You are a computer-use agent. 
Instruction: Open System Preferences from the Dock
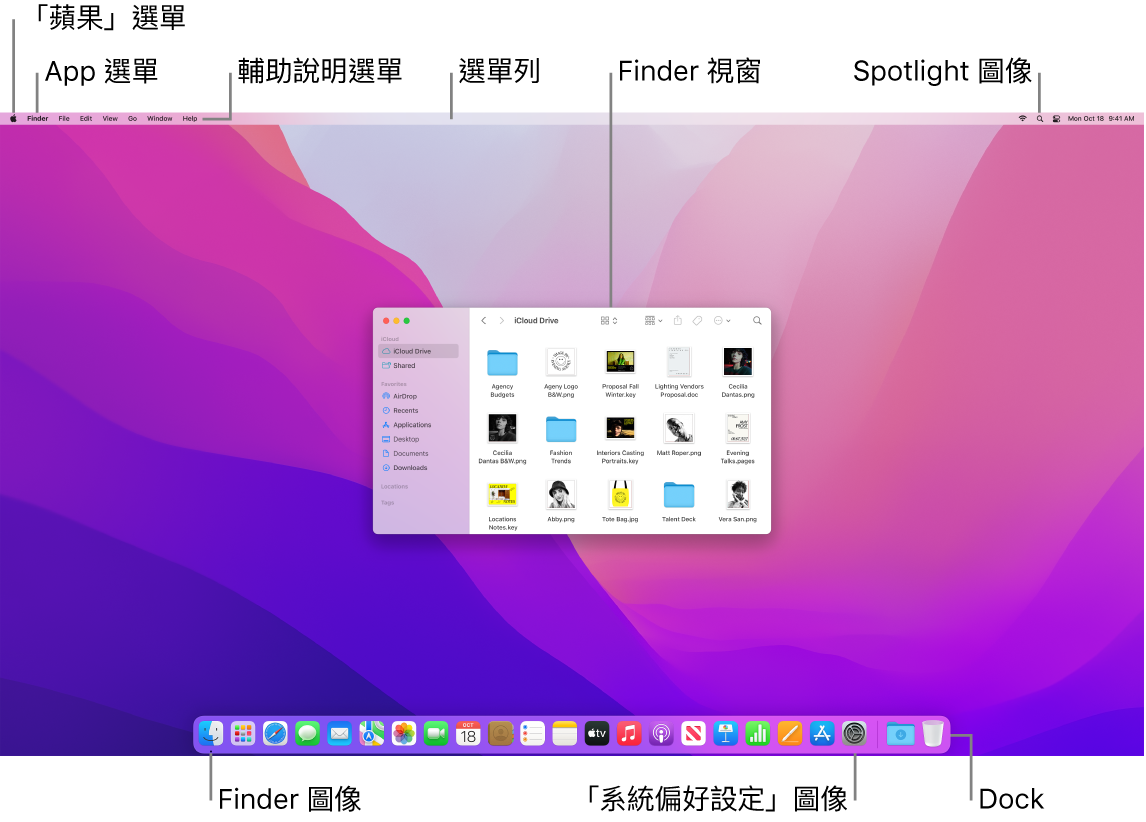(853, 733)
